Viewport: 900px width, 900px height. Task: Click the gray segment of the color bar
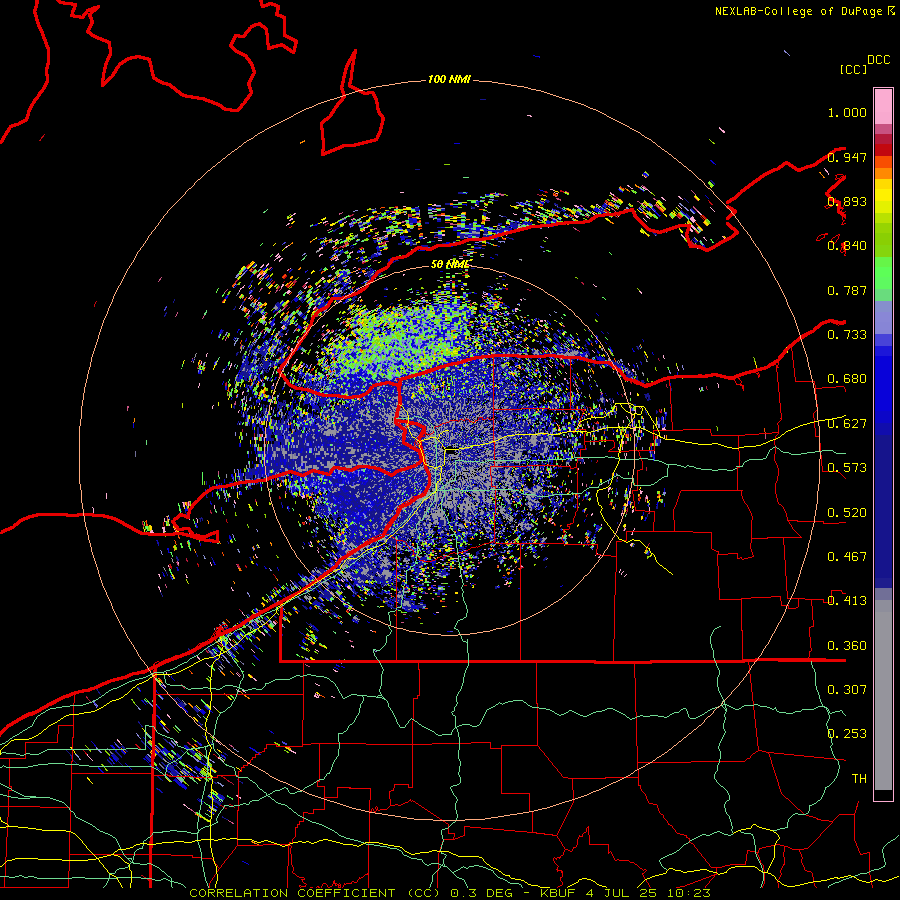click(883, 695)
